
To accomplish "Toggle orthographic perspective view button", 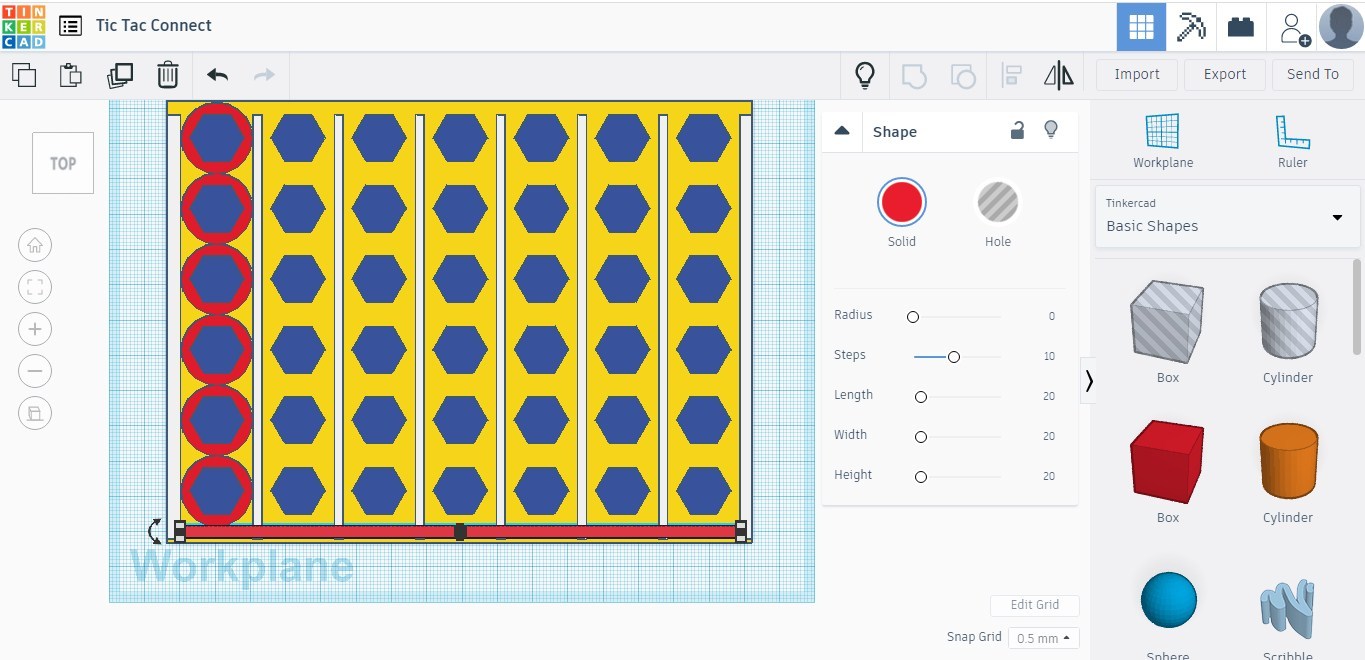I will (35, 413).
